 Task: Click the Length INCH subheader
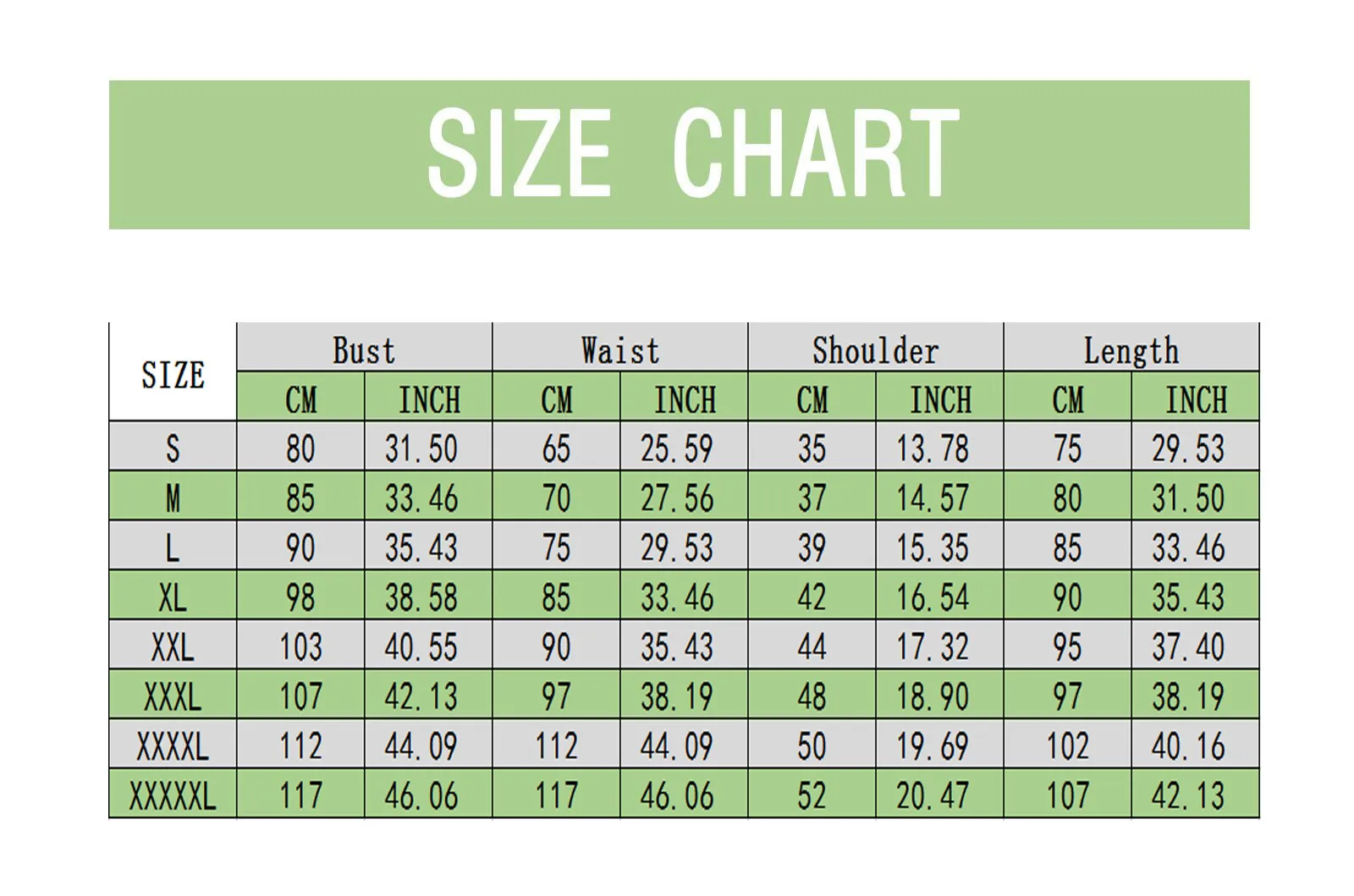1195,399
